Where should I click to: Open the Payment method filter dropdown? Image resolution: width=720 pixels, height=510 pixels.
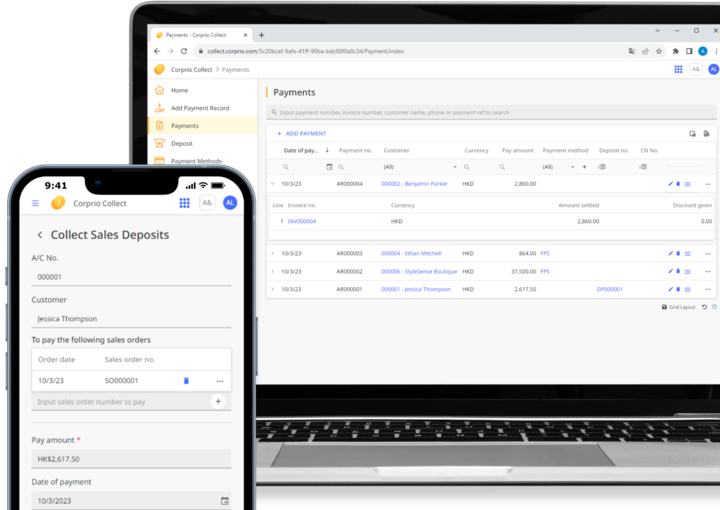tap(558, 167)
